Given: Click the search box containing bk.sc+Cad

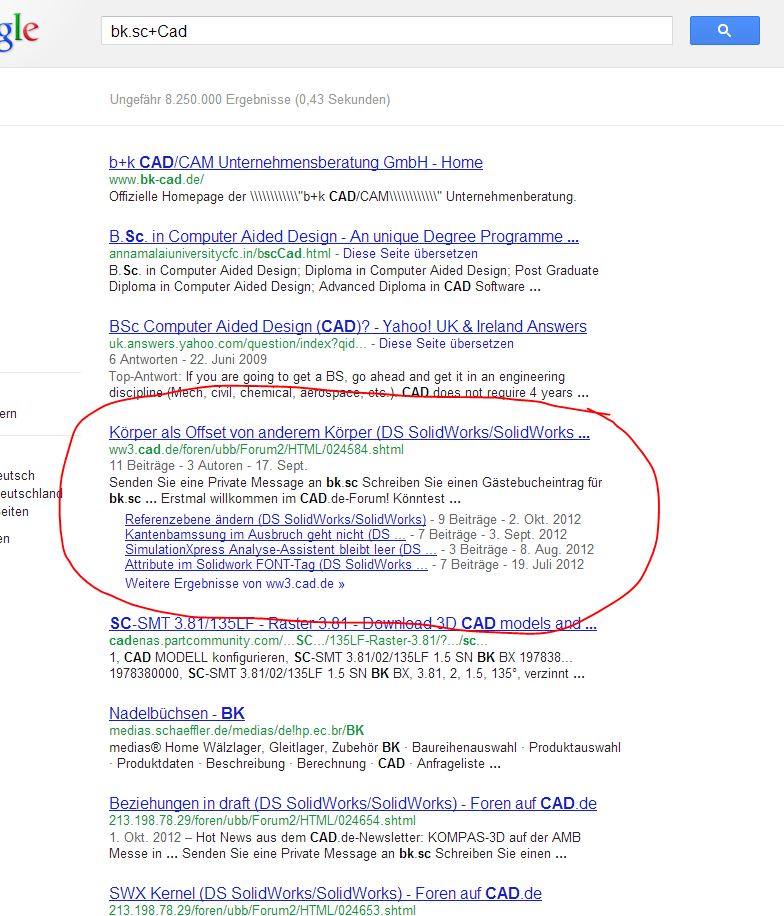Looking at the screenshot, I should pos(386,30).
